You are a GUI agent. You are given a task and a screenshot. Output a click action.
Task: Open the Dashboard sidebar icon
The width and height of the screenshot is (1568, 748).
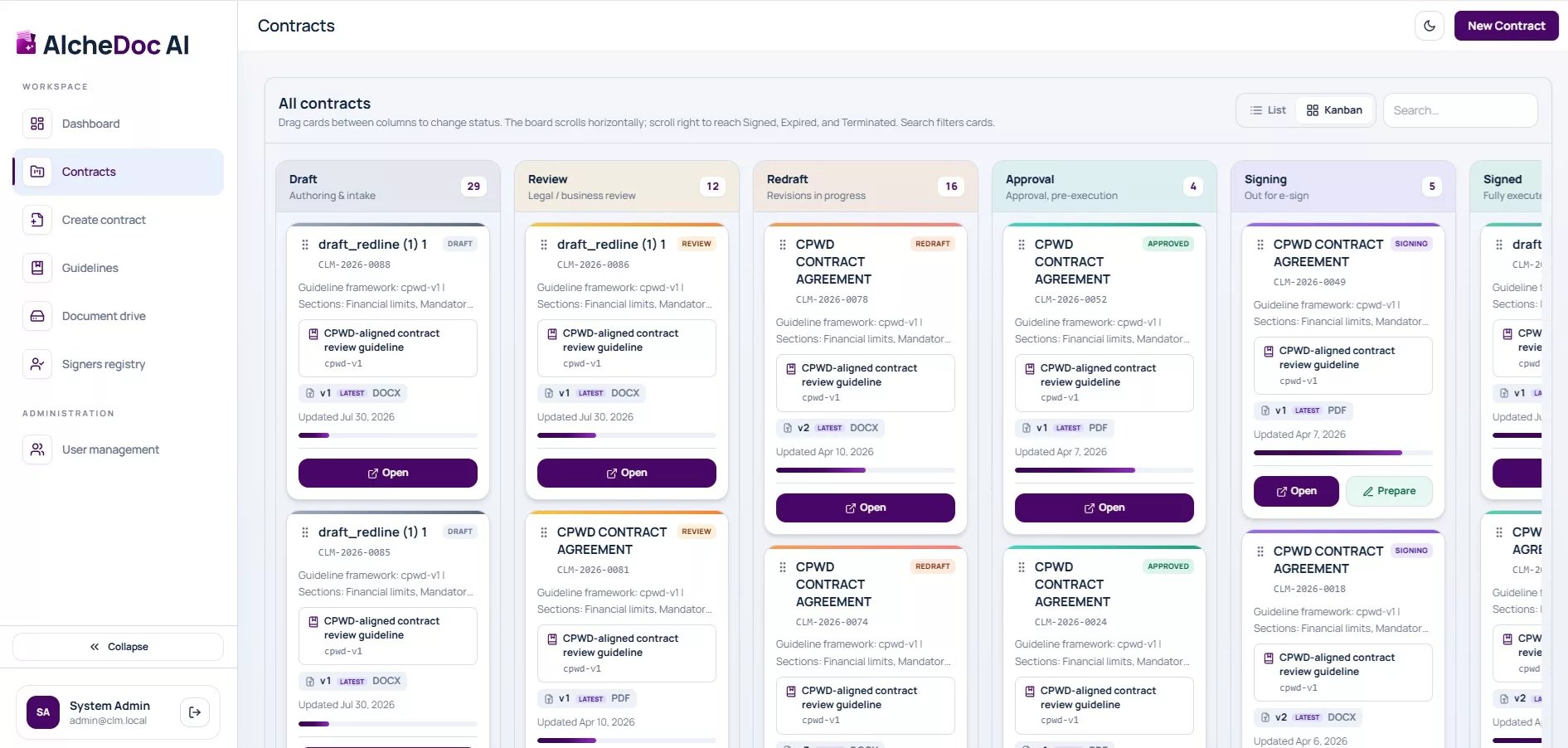point(37,124)
